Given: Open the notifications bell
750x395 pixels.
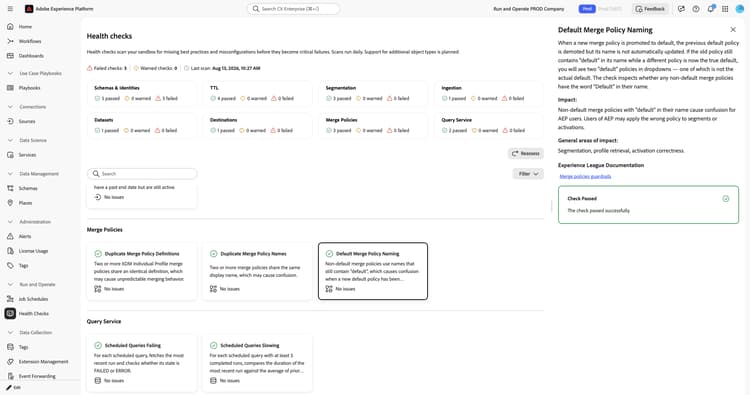Looking at the screenshot, I should (x=711, y=9).
